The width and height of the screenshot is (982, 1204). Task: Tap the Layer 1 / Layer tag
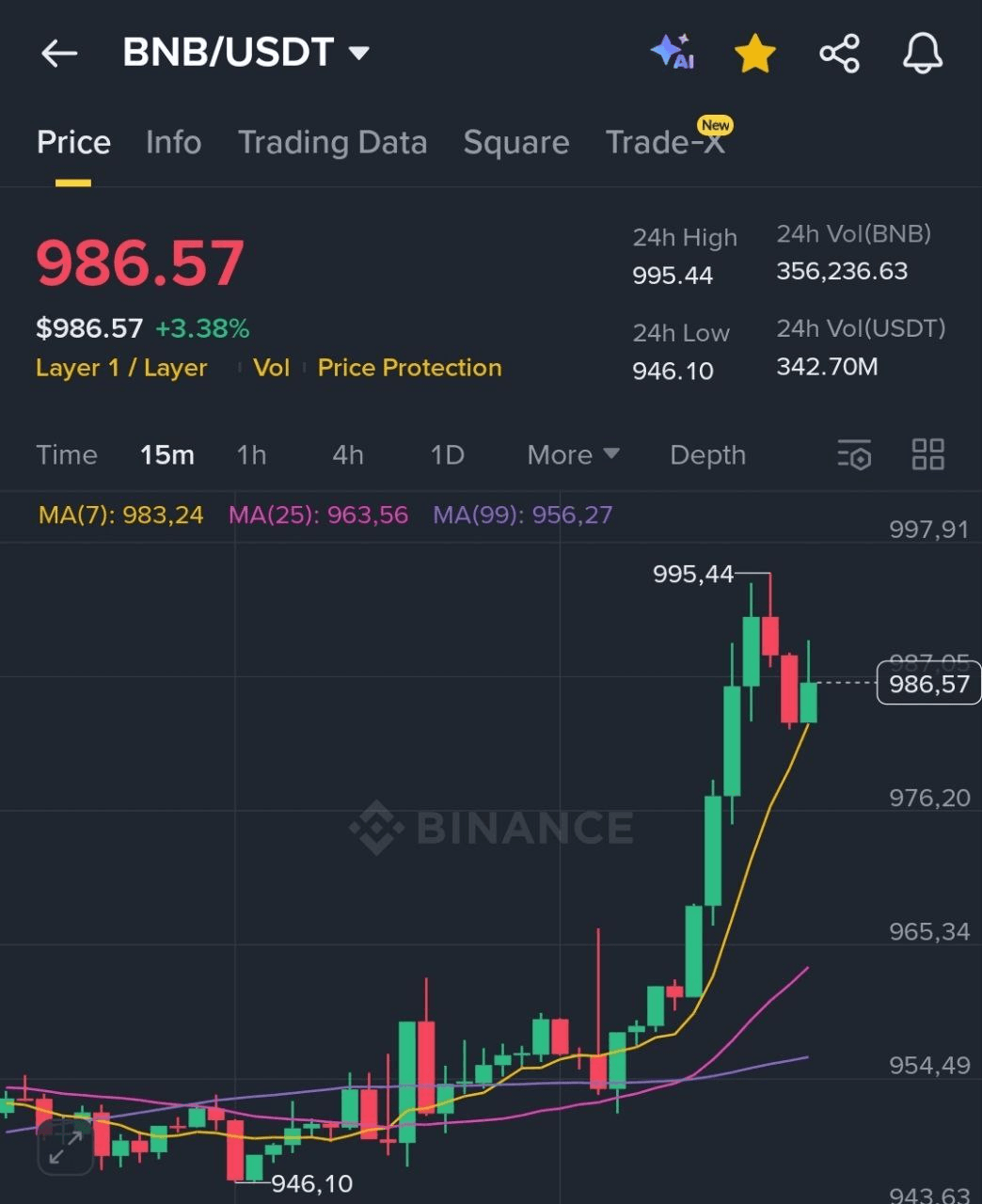(x=121, y=368)
